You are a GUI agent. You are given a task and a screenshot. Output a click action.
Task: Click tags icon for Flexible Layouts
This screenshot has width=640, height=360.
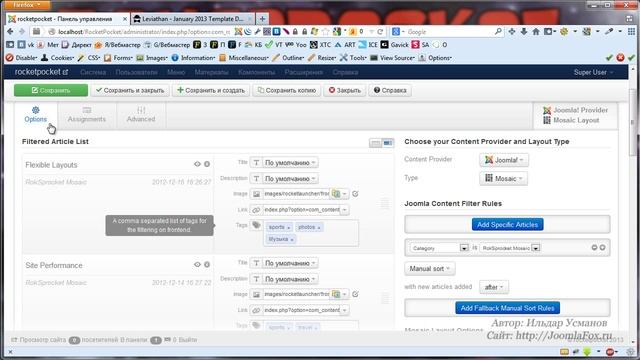256,225
